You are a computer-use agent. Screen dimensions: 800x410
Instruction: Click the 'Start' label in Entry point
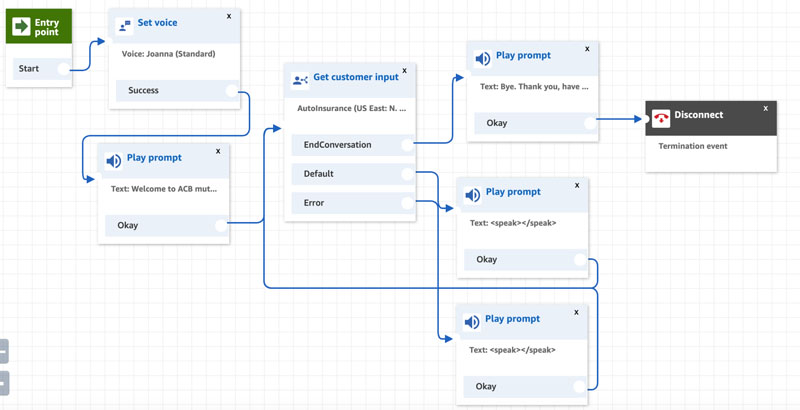point(29,69)
